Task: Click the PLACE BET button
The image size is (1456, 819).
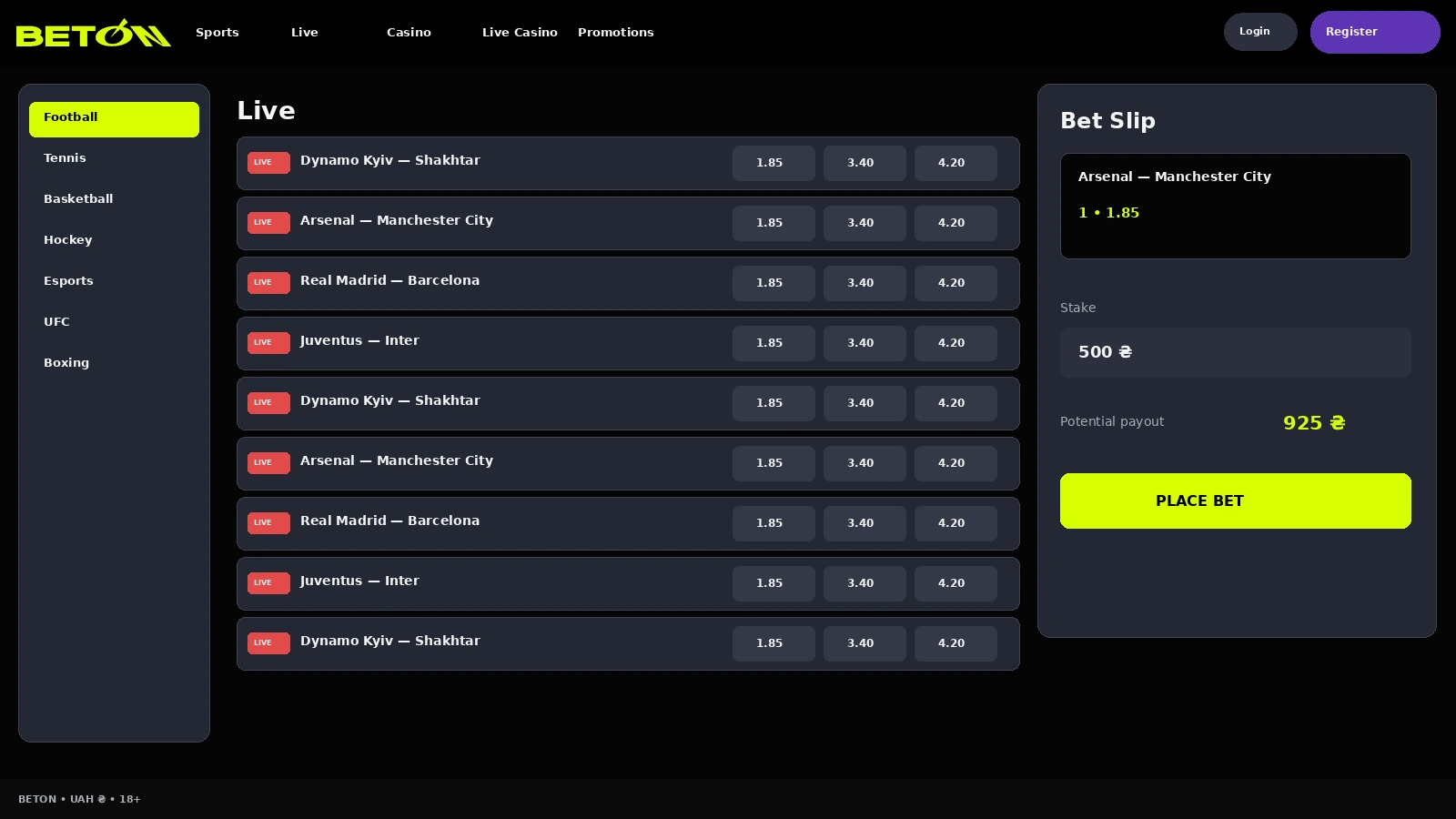Action: [x=1236, y=500]
